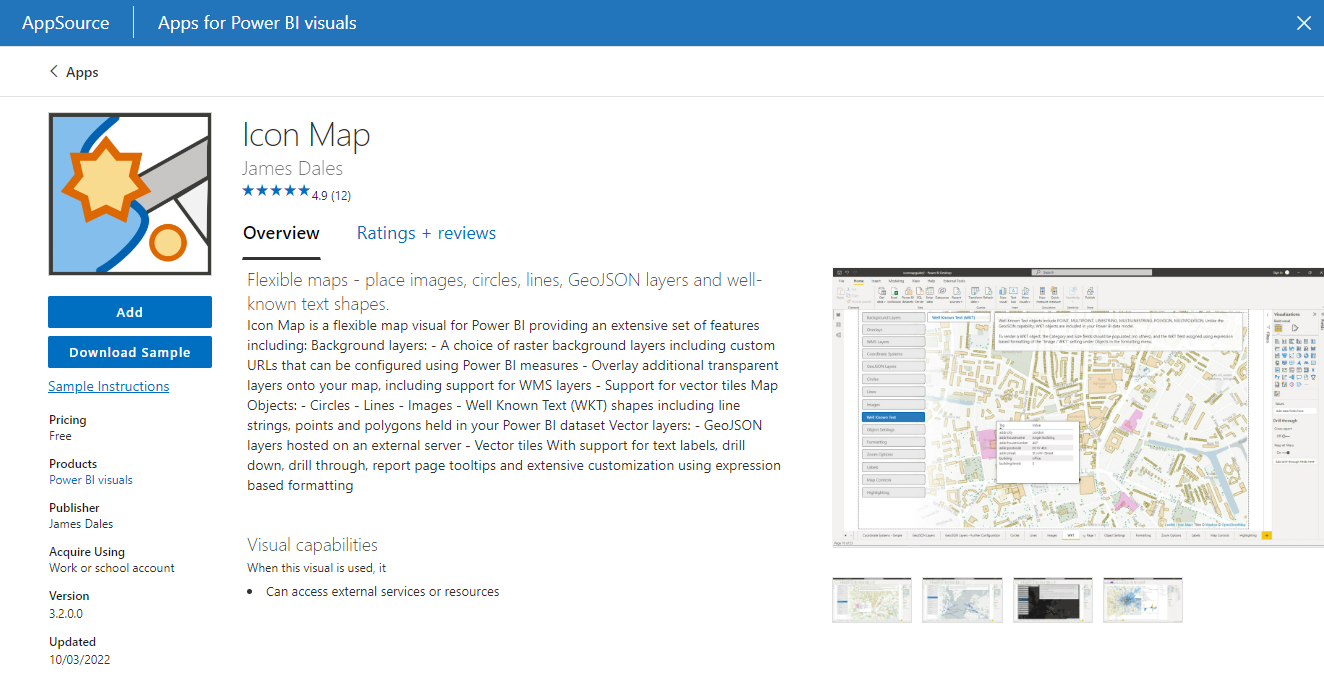This screenshot has height=675, width=1324.
Task: Click the Quick measure icon
Action: coord(1053,292)
